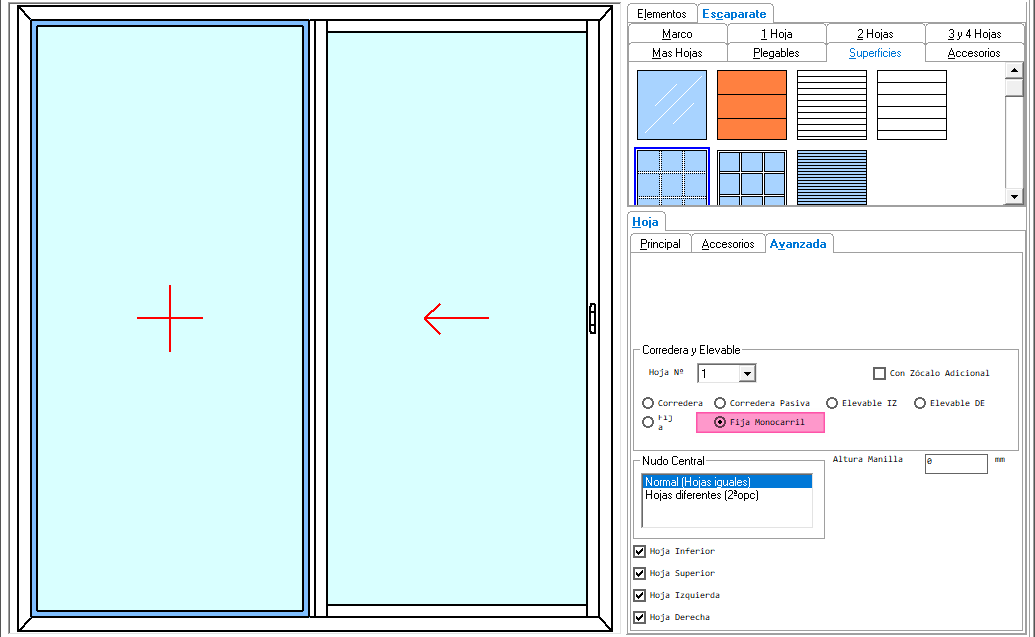
Task: Open the 1 Hoja tab
Action: [776, 34]
